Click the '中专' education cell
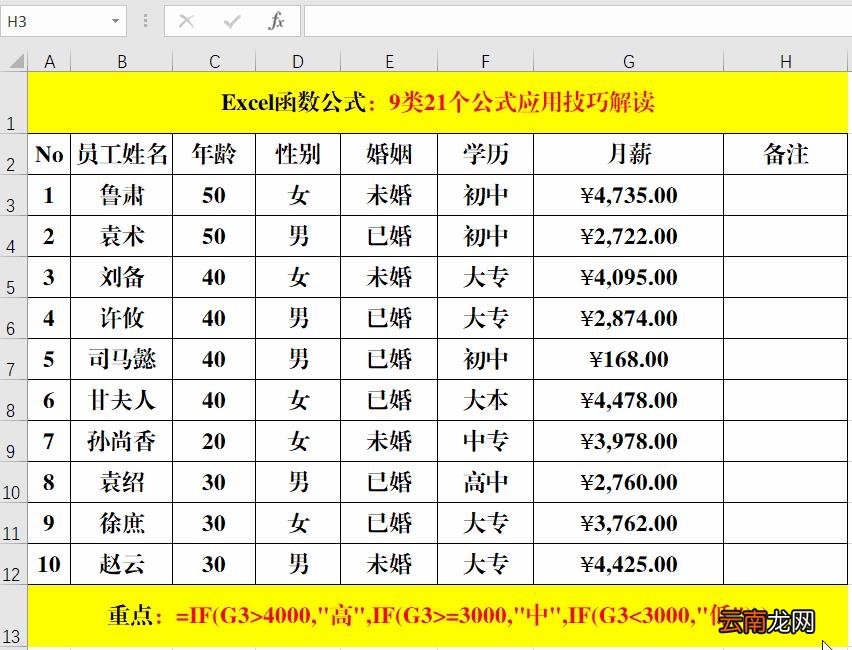852x650 pixels. (x=485, y=441)
